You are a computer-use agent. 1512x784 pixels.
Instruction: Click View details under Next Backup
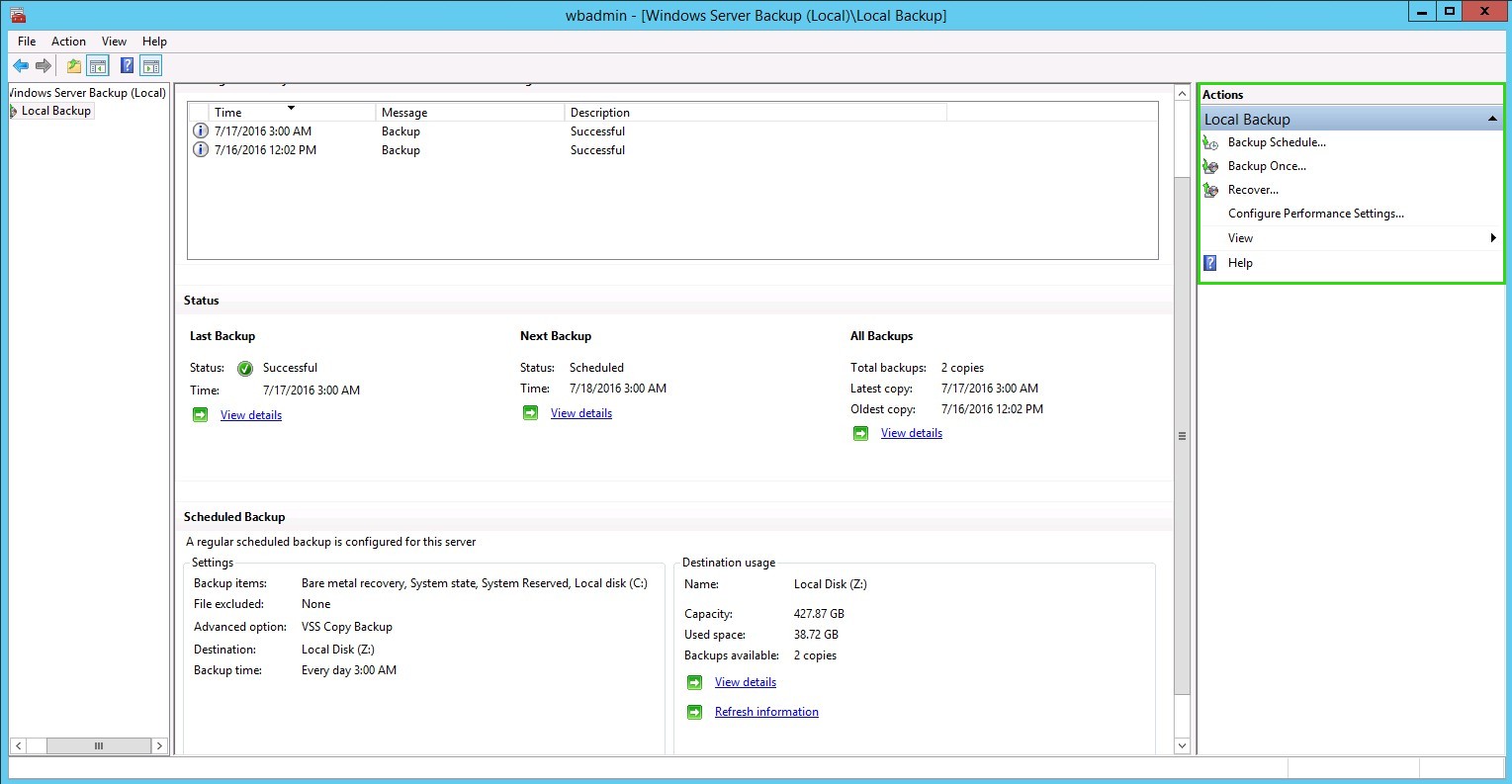click(x=580, y=413)
